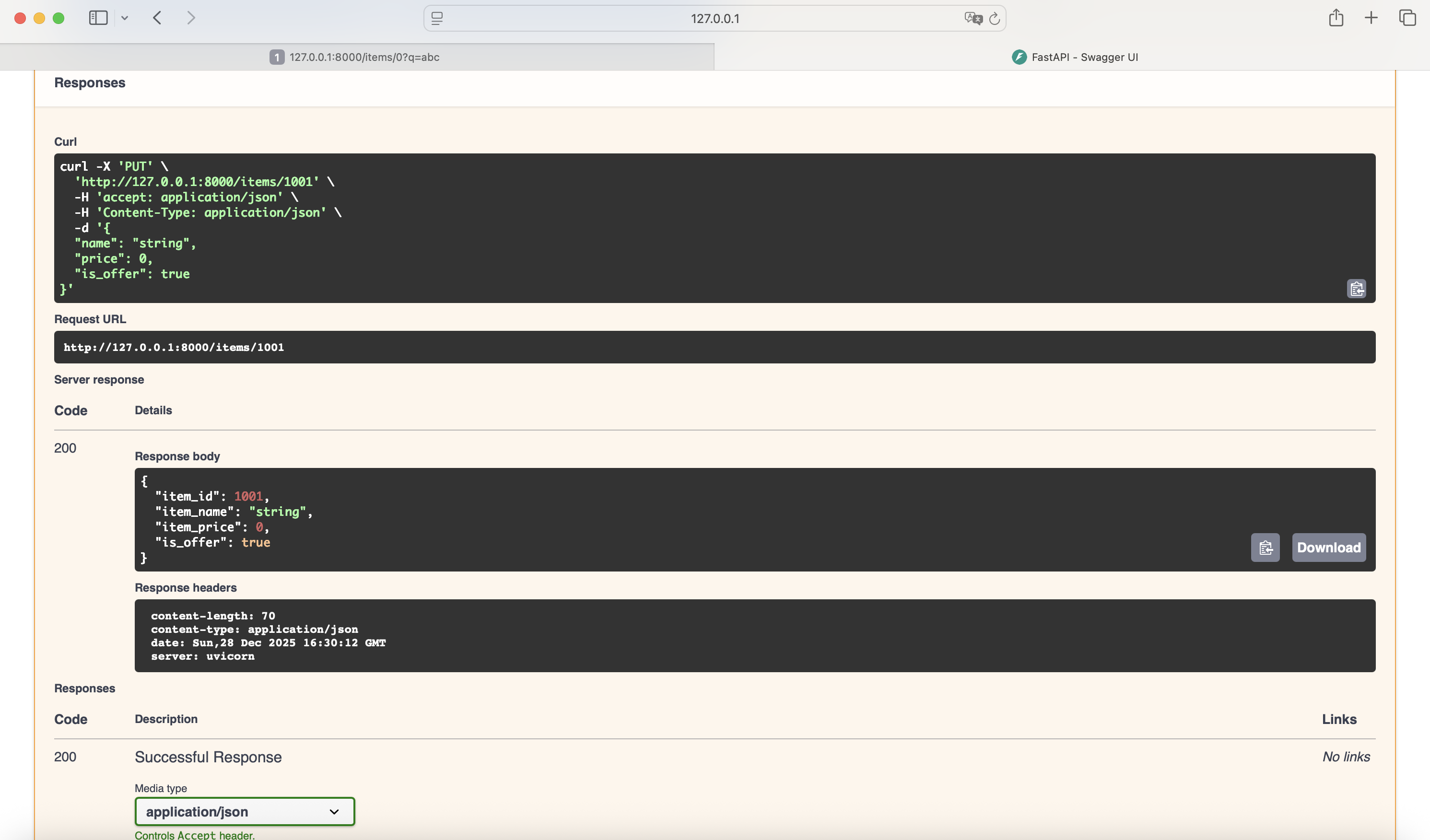Open the Share menu icon
1430x840 pixels.
(x=1336, y=18)
